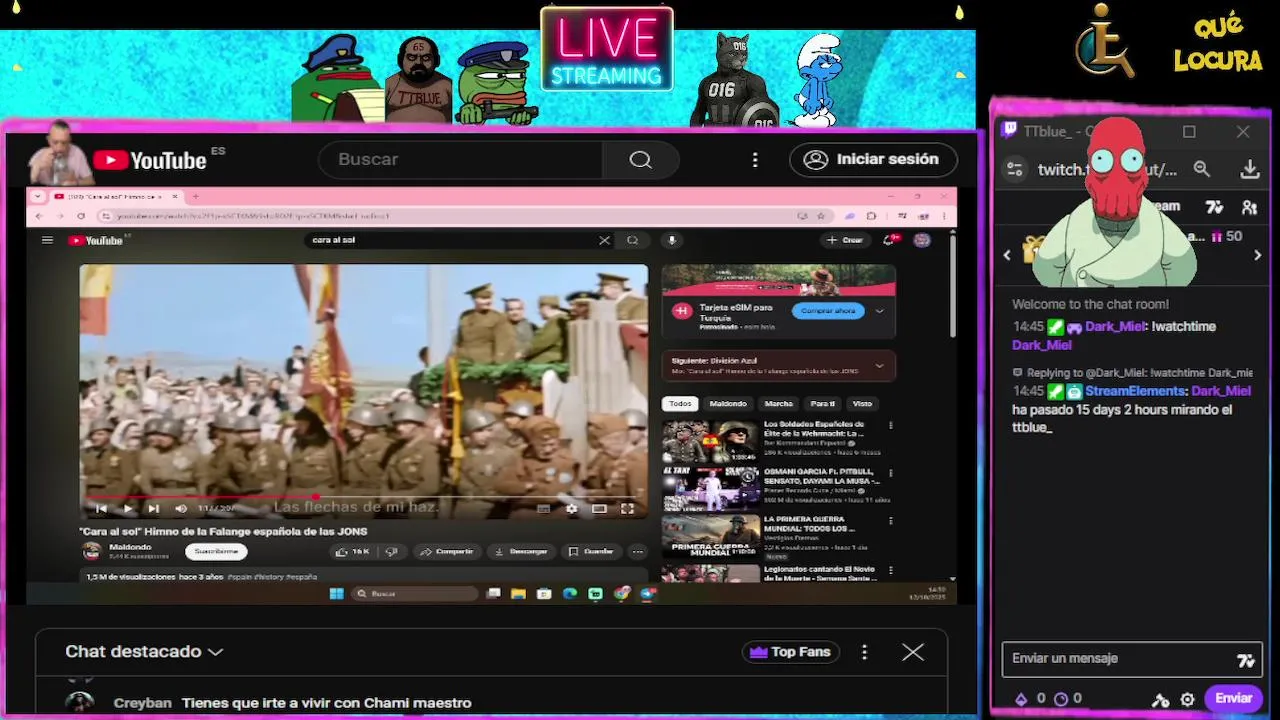Viewport: 1280px width, 720px height.
Task: Click the Twitch popout zoom magnifier icon
Action: click(1202, 170)
